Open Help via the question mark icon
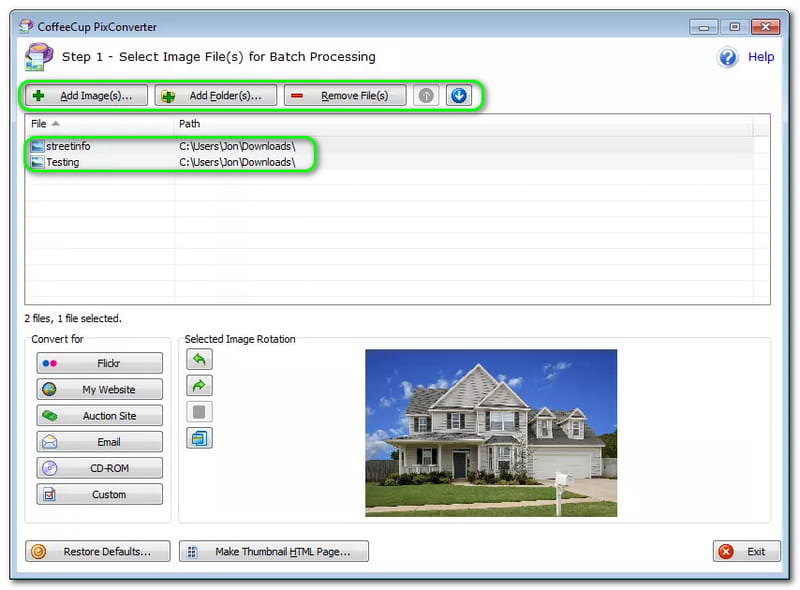 pyautogui.click(x=728, y=57)
